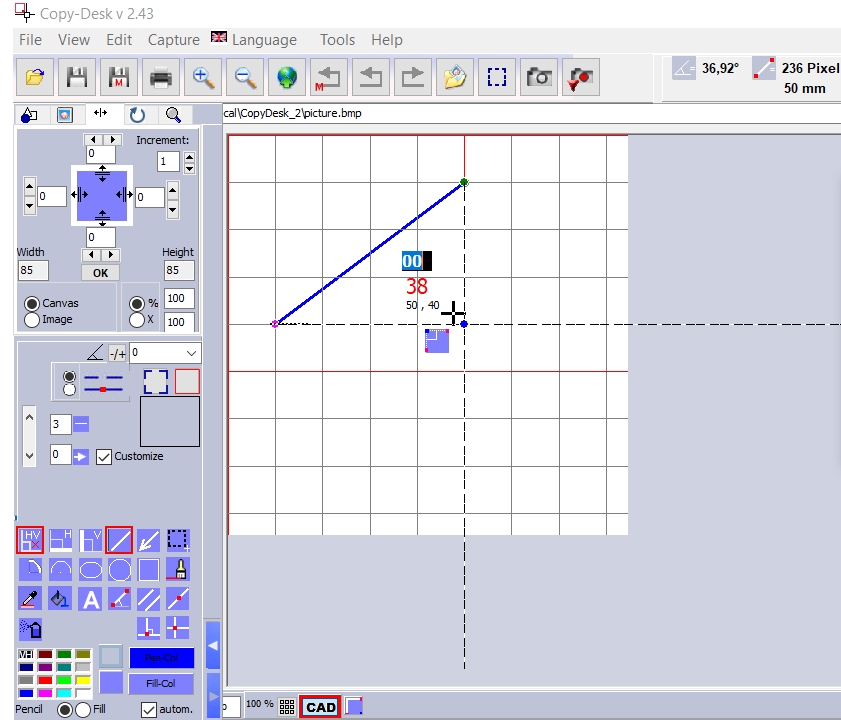The image size is (841, 720).
Task: Click the Increment down spinner arrow
Action: [191, 167]
